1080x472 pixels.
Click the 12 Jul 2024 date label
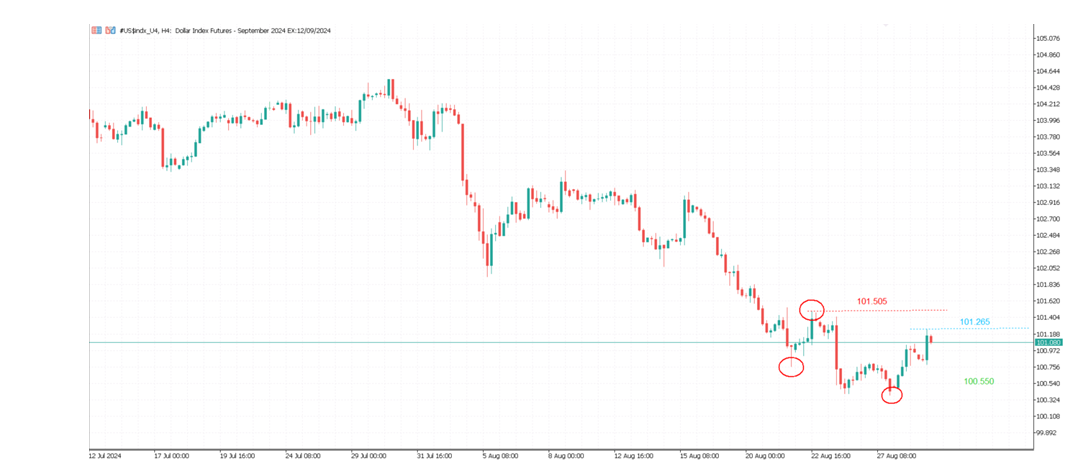click(107, 453)
